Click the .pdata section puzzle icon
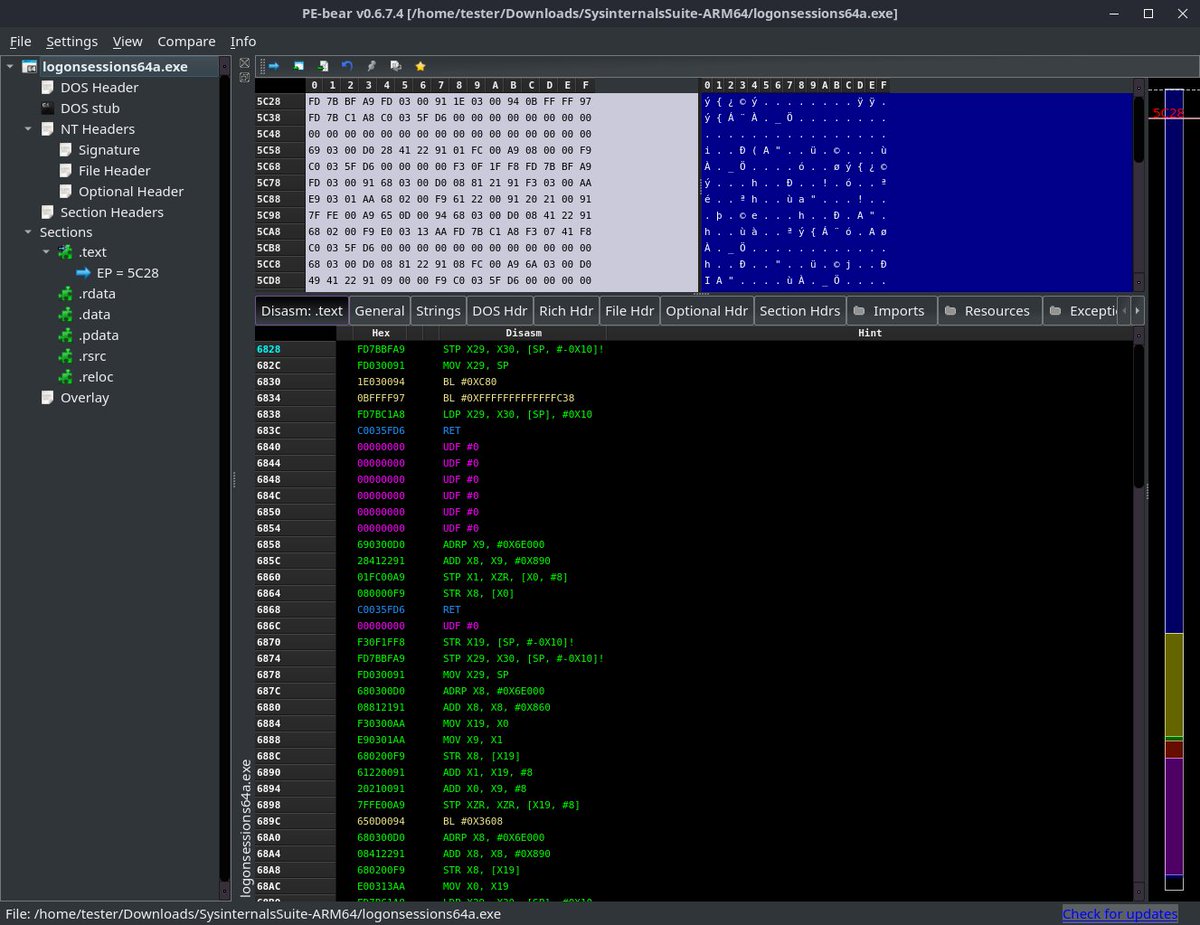Viewport: 1200px width, 925px height. 66,335
